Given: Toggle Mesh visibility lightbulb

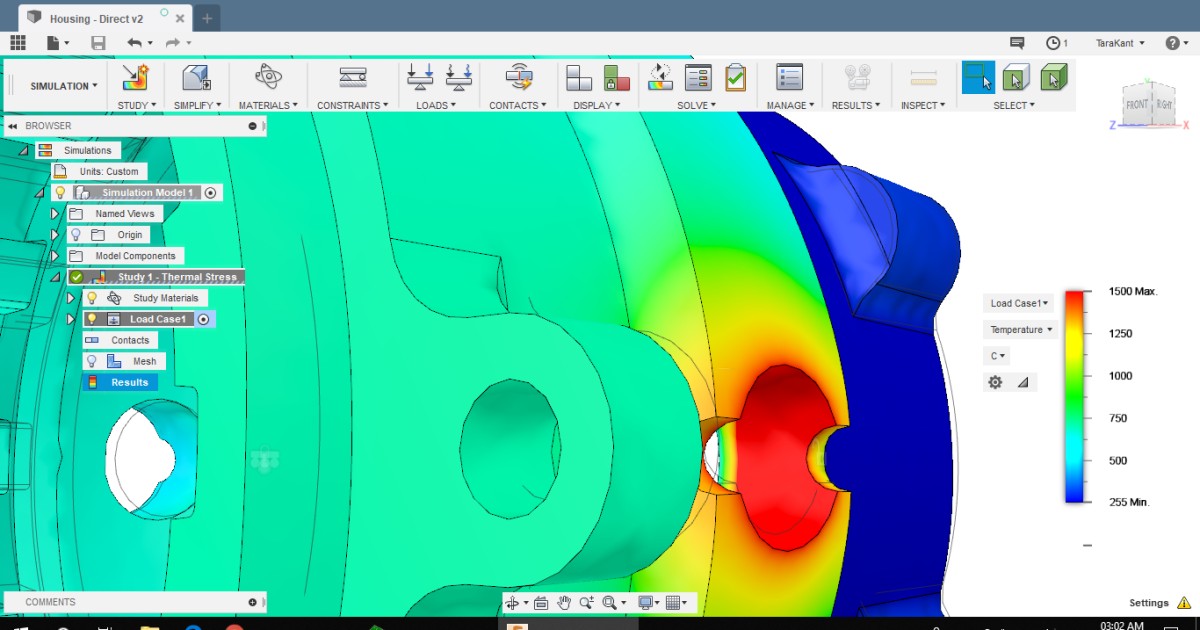Looking at the screenshot, I should [91, 361].
